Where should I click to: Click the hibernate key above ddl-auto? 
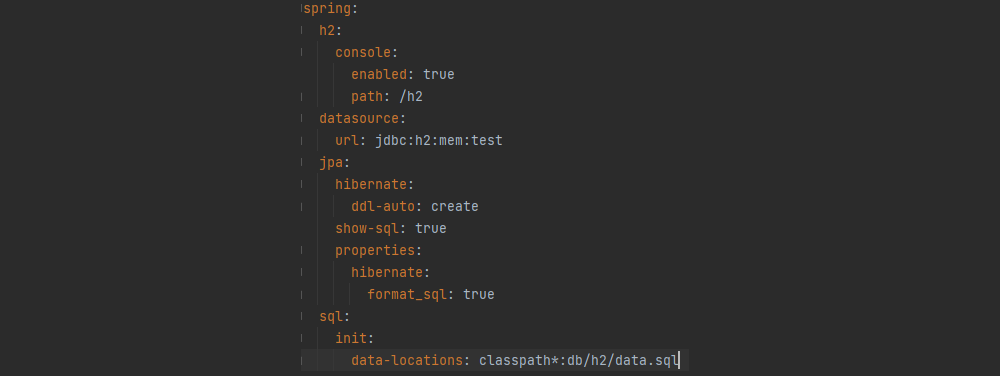pyautogui.click(x=371, y=185)
